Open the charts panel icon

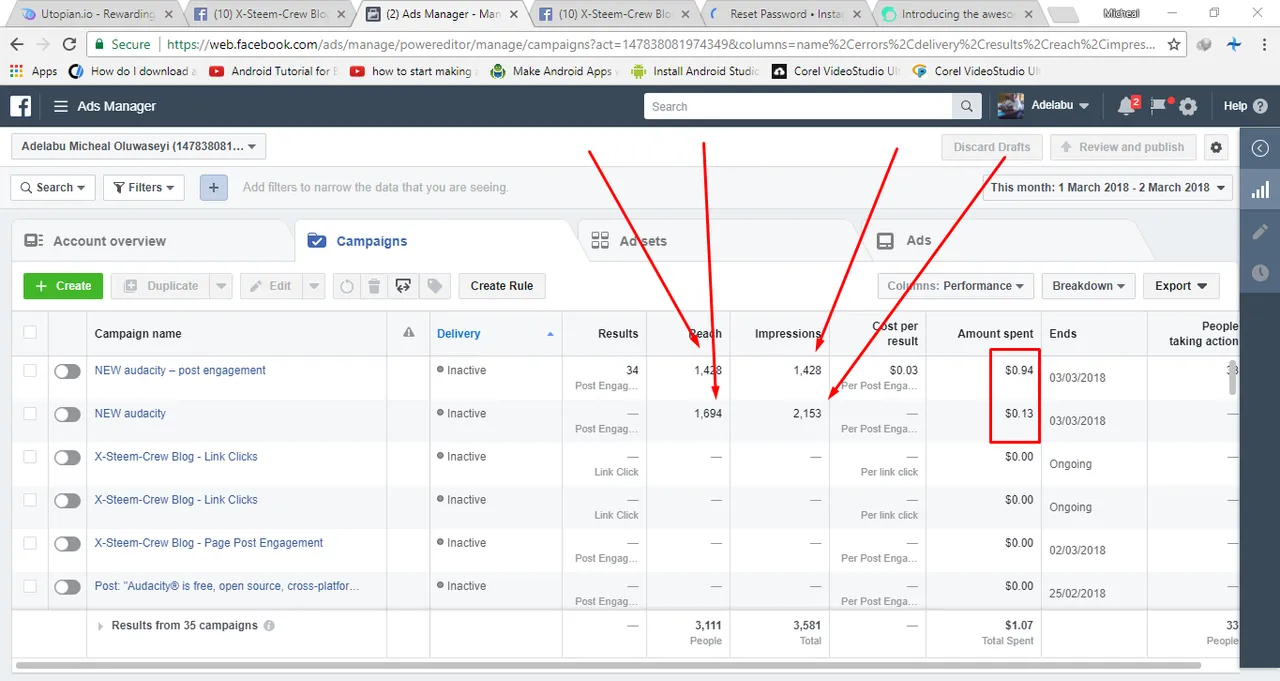pyautogui.click(x=1260, y=189)
